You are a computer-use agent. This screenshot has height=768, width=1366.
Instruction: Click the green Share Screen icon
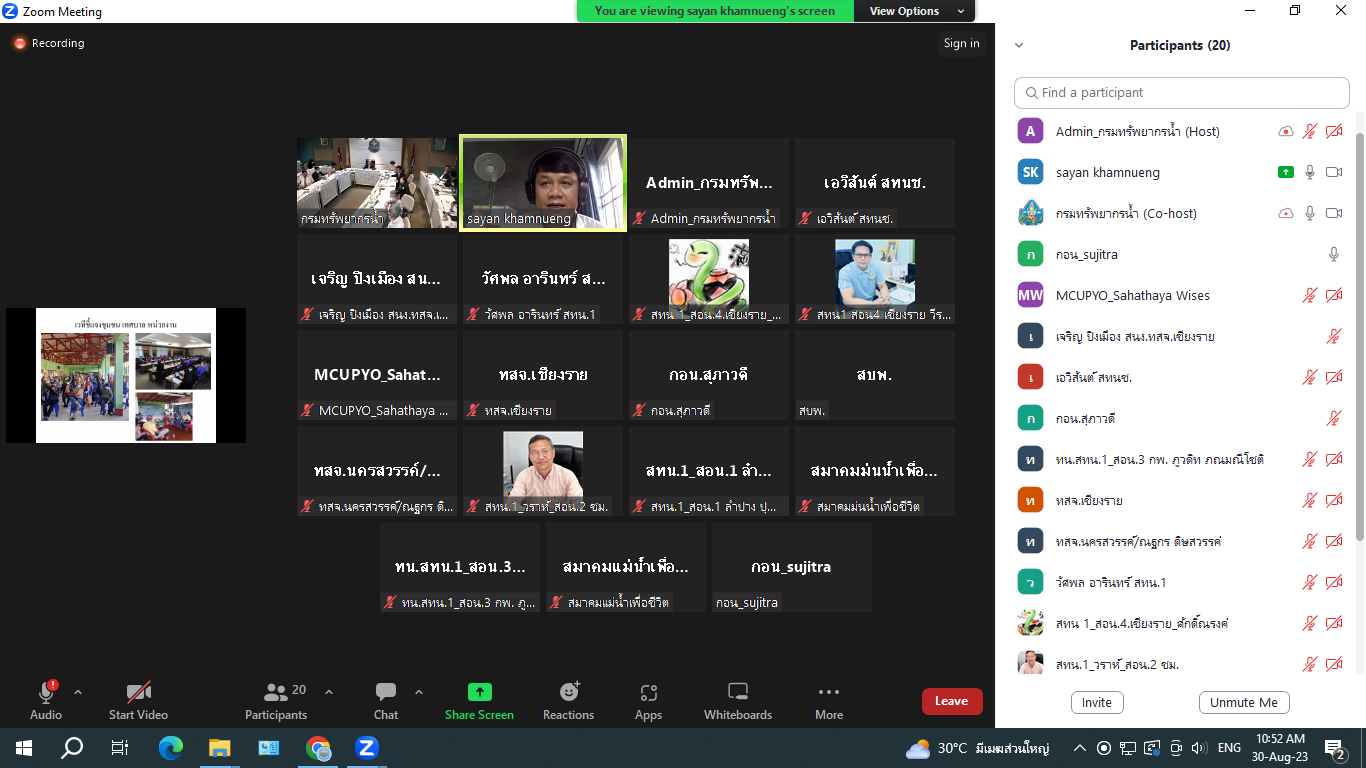coord(479,693)
